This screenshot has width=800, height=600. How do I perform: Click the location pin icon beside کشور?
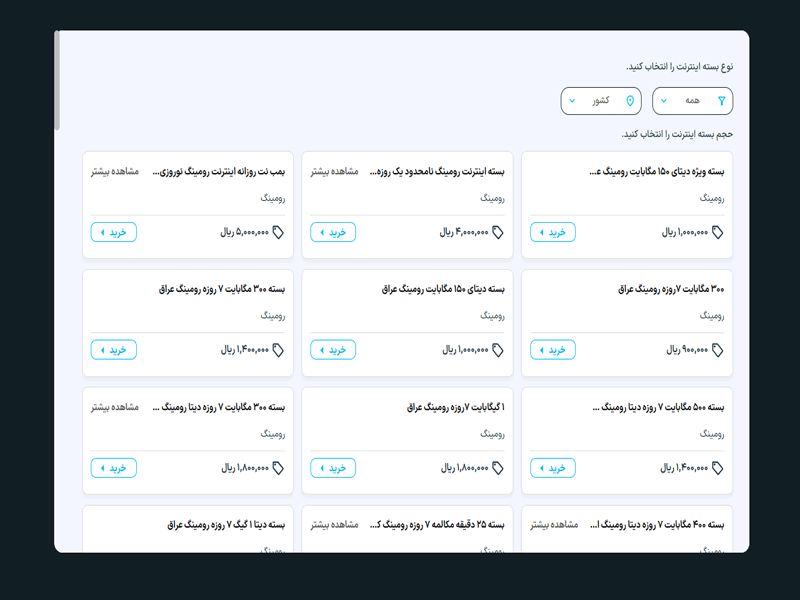(x=630, y=101)
